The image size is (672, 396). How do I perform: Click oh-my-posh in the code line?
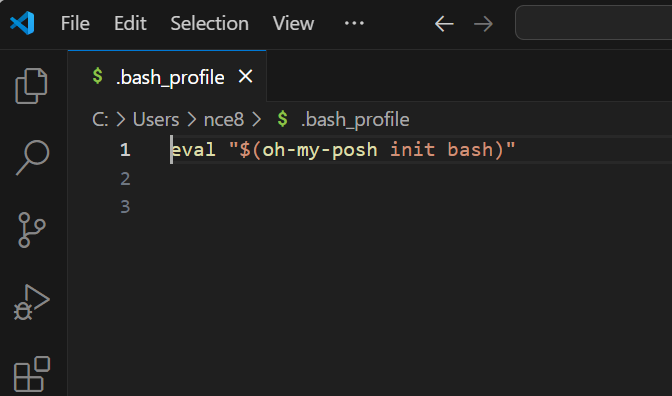[320, 150]
